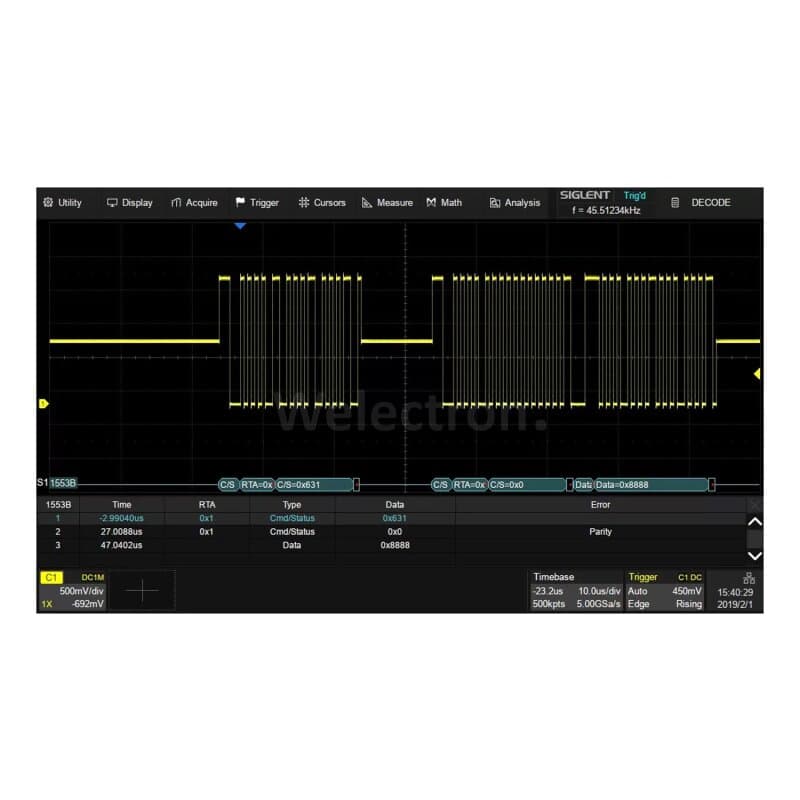
Task: Open the Trigger menu
Action: [257, 203]
